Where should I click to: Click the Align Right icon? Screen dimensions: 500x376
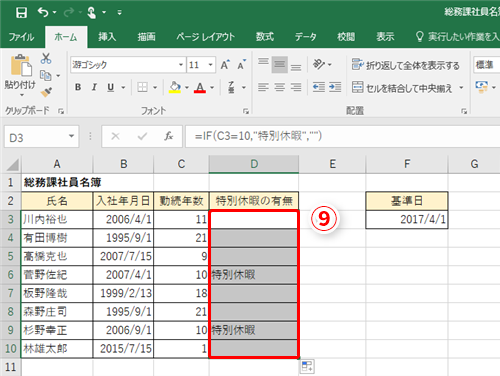click(x=296, y=87)
